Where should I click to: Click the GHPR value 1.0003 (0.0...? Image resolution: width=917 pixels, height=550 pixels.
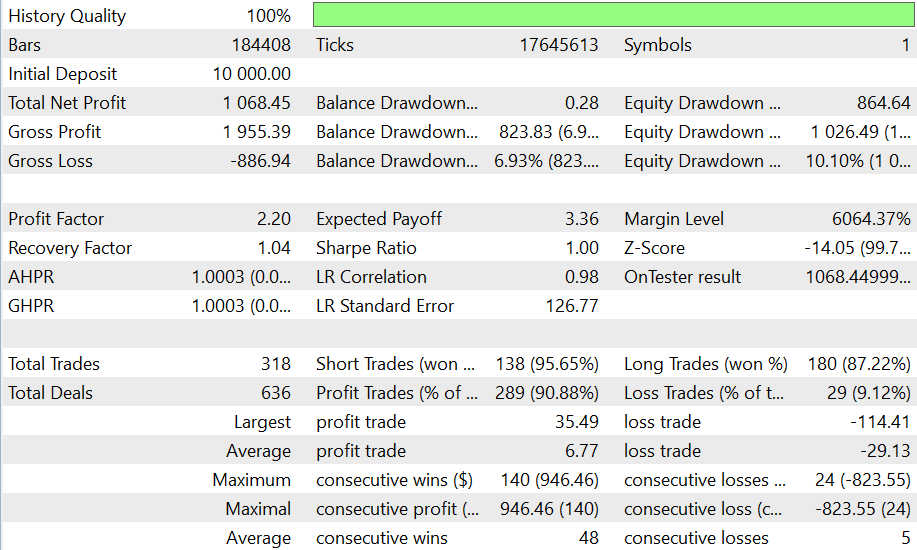coord(241,306)
